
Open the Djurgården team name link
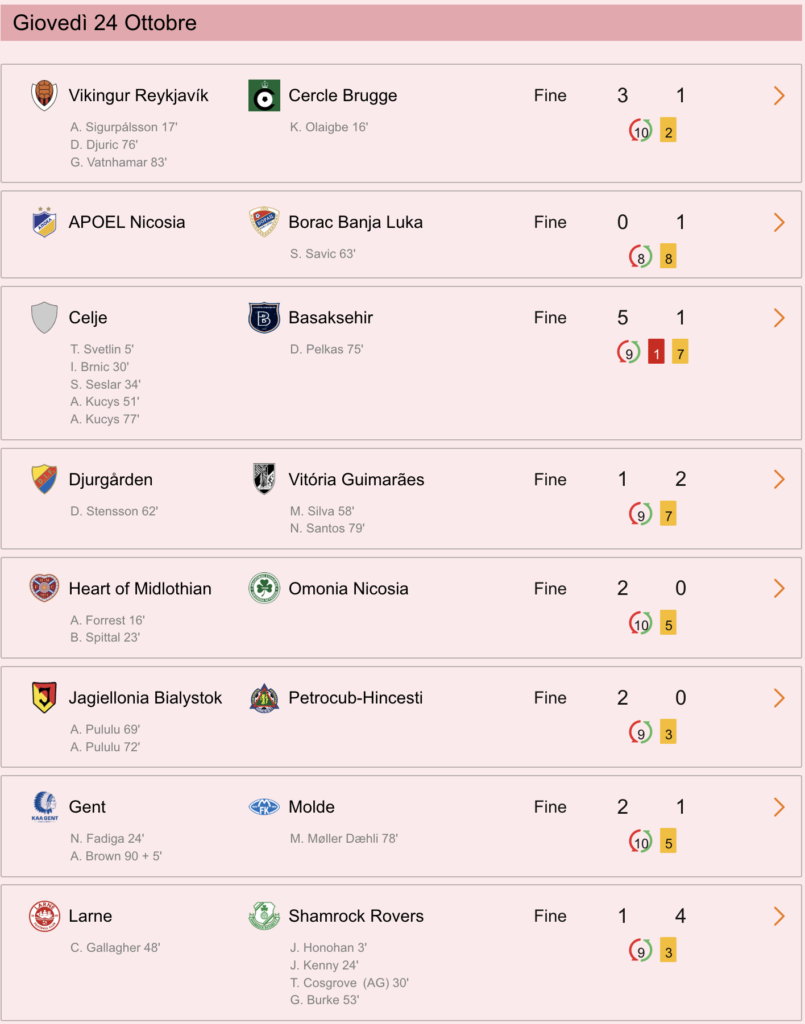pos(111,479)
